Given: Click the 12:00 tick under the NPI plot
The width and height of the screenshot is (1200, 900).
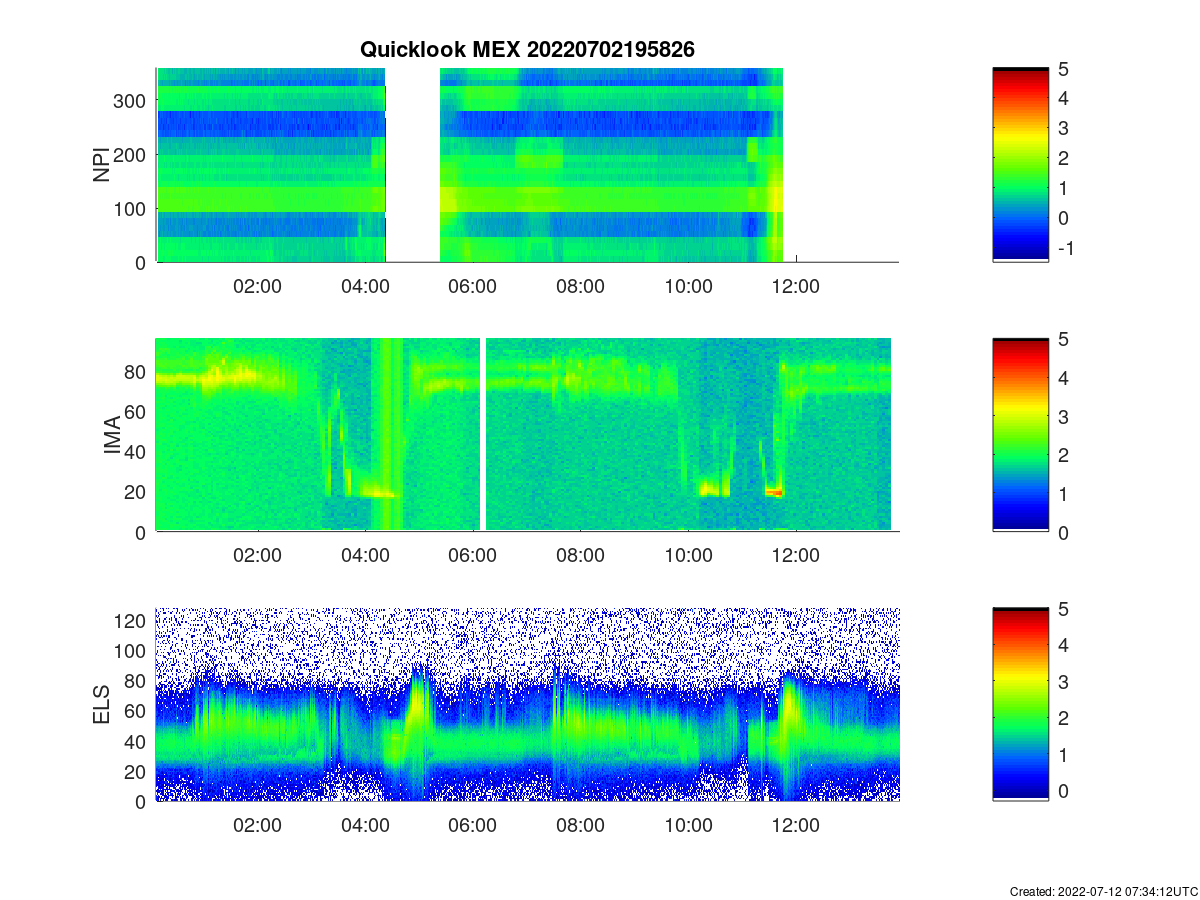Looking at the screenshot, I should (x=796, y=286).
